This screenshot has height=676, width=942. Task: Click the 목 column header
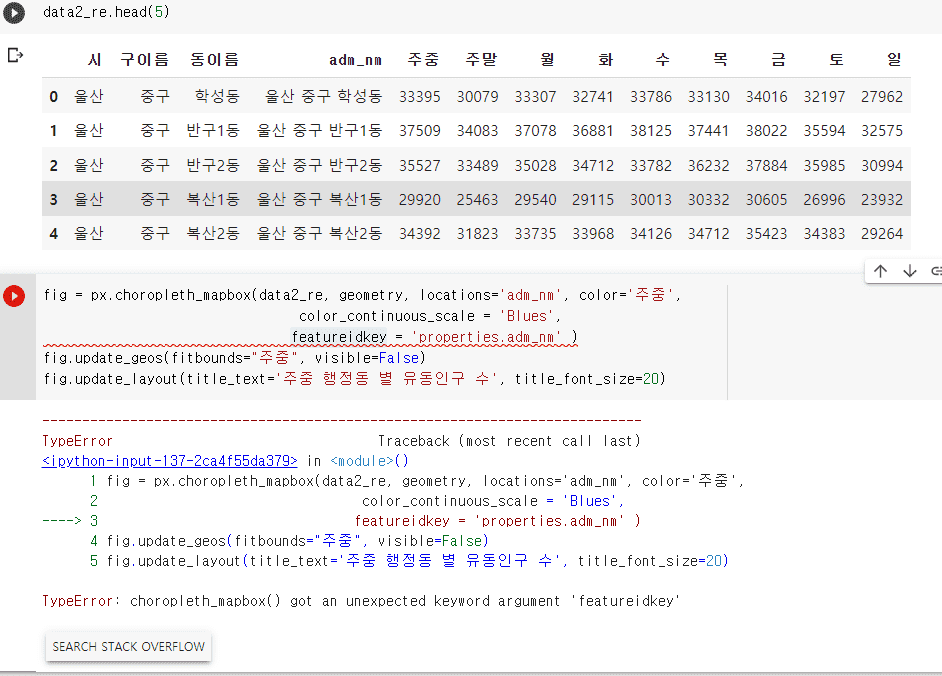click(x=720, y=59)
